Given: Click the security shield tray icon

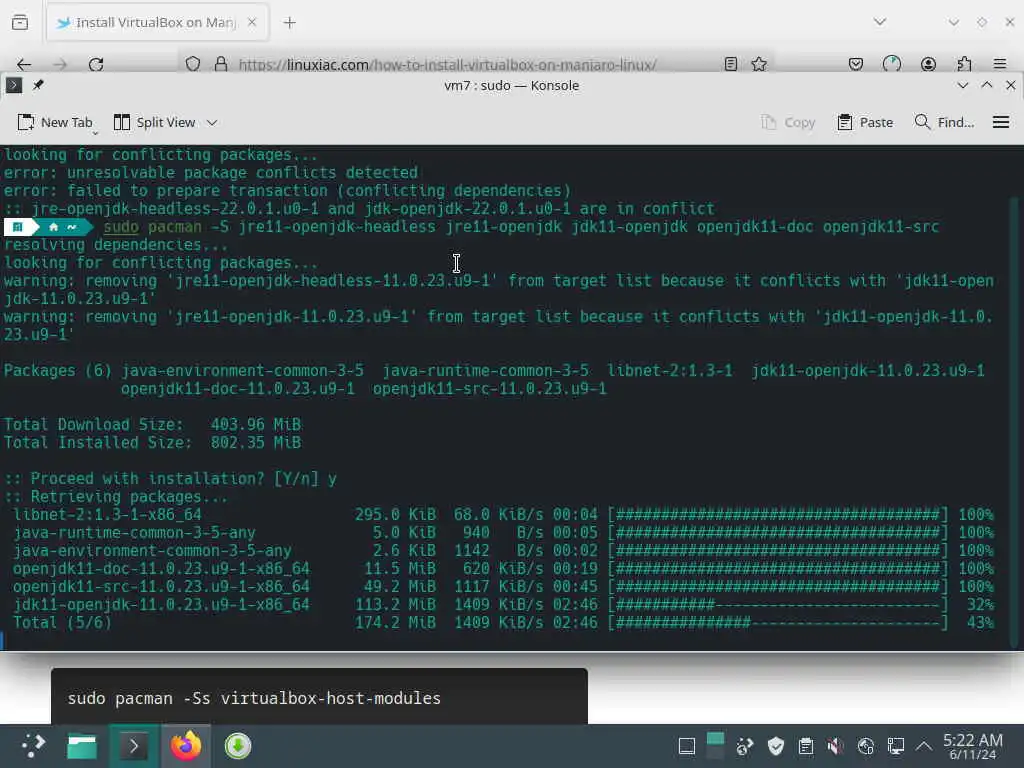Looking at the screenshot, I should [775, 746].
